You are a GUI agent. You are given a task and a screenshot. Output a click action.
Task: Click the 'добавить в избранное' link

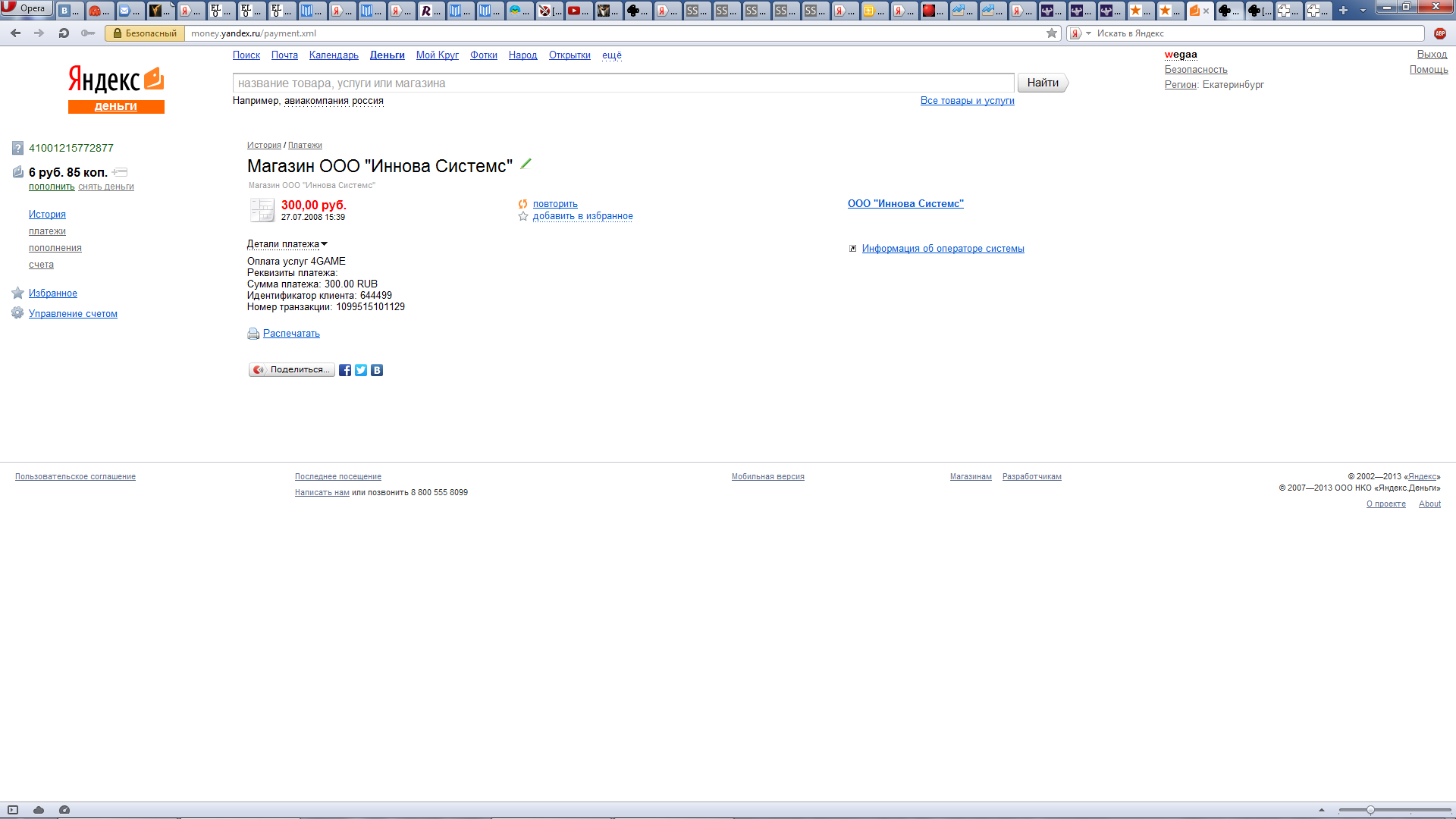click(x=583, y=216)
